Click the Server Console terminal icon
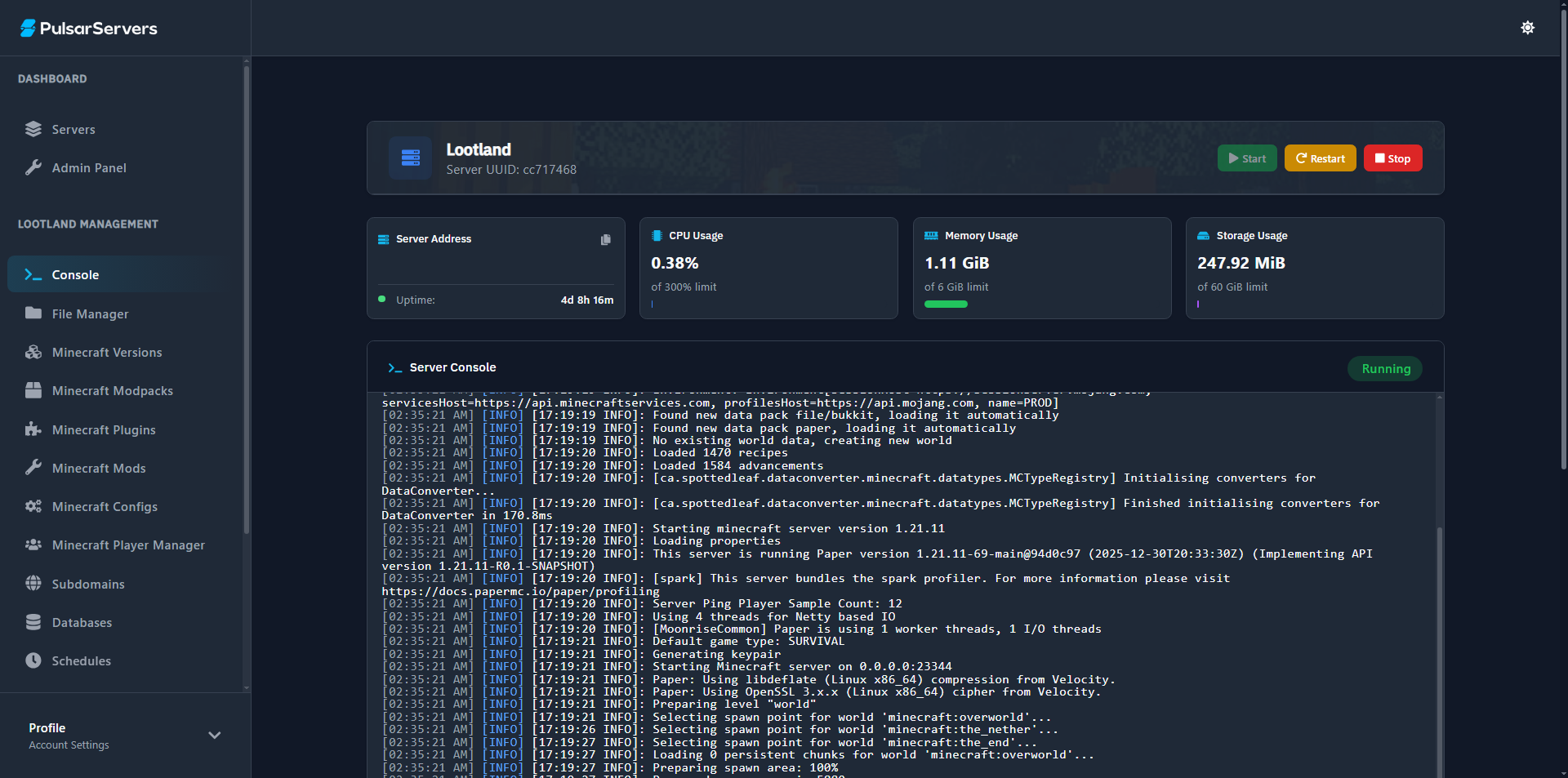 coord(395,368)
